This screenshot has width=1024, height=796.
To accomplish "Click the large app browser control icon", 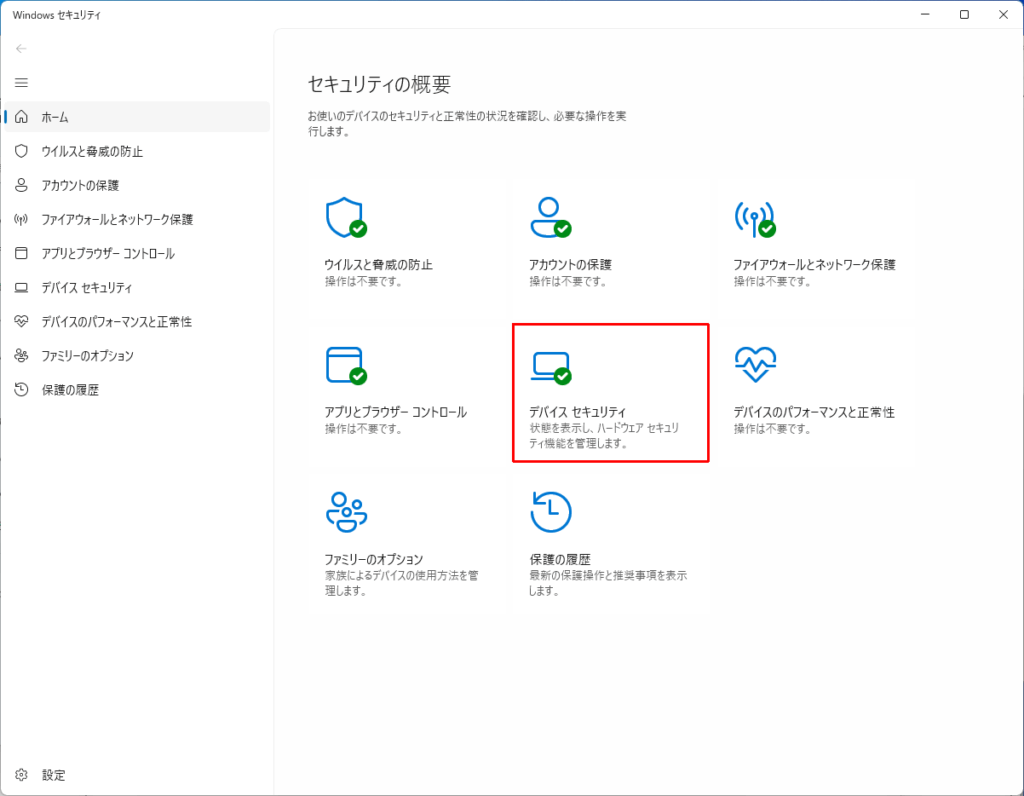I will (346, 365).
